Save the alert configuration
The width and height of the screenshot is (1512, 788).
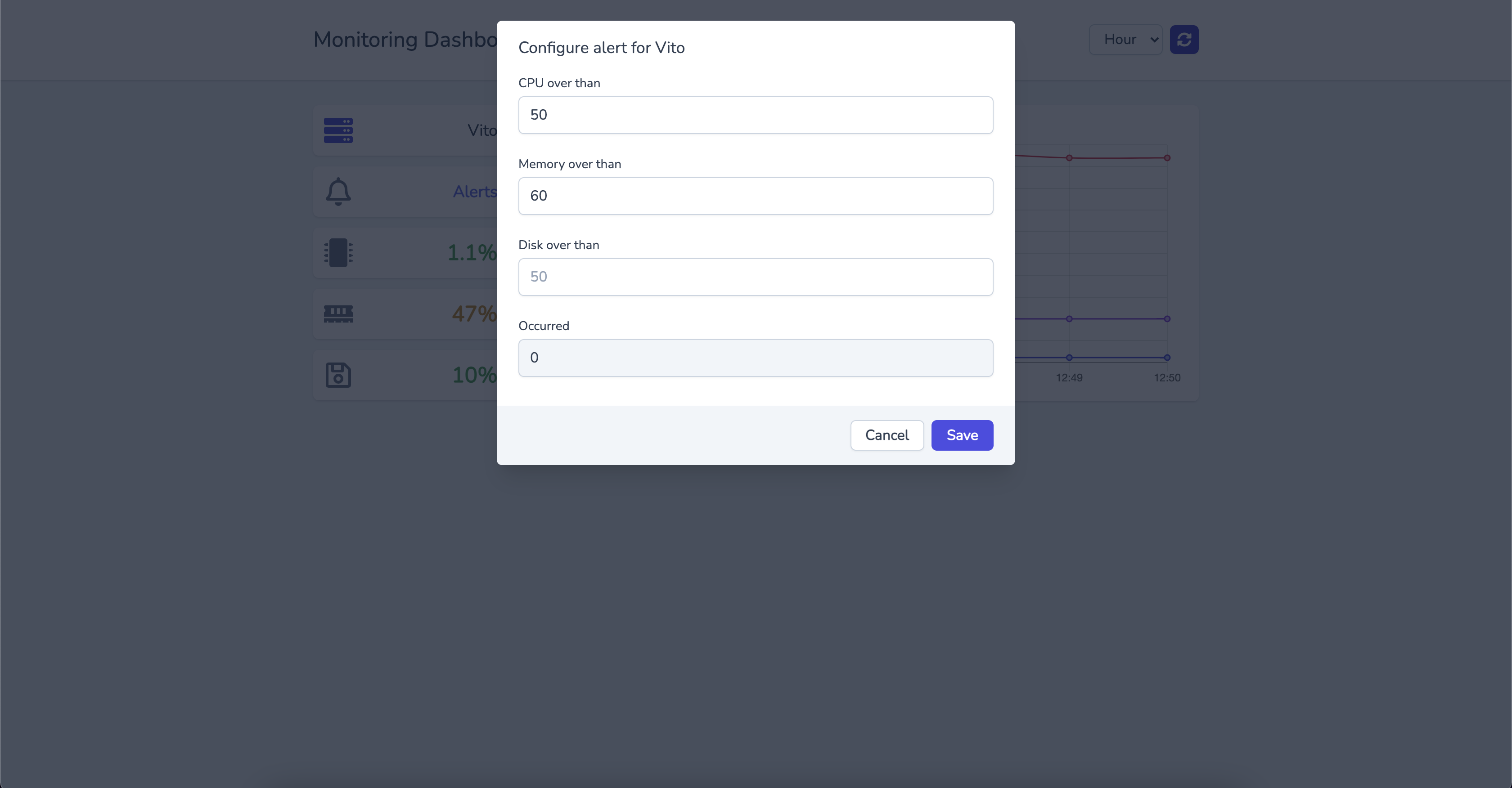click(x=962, y=435)
